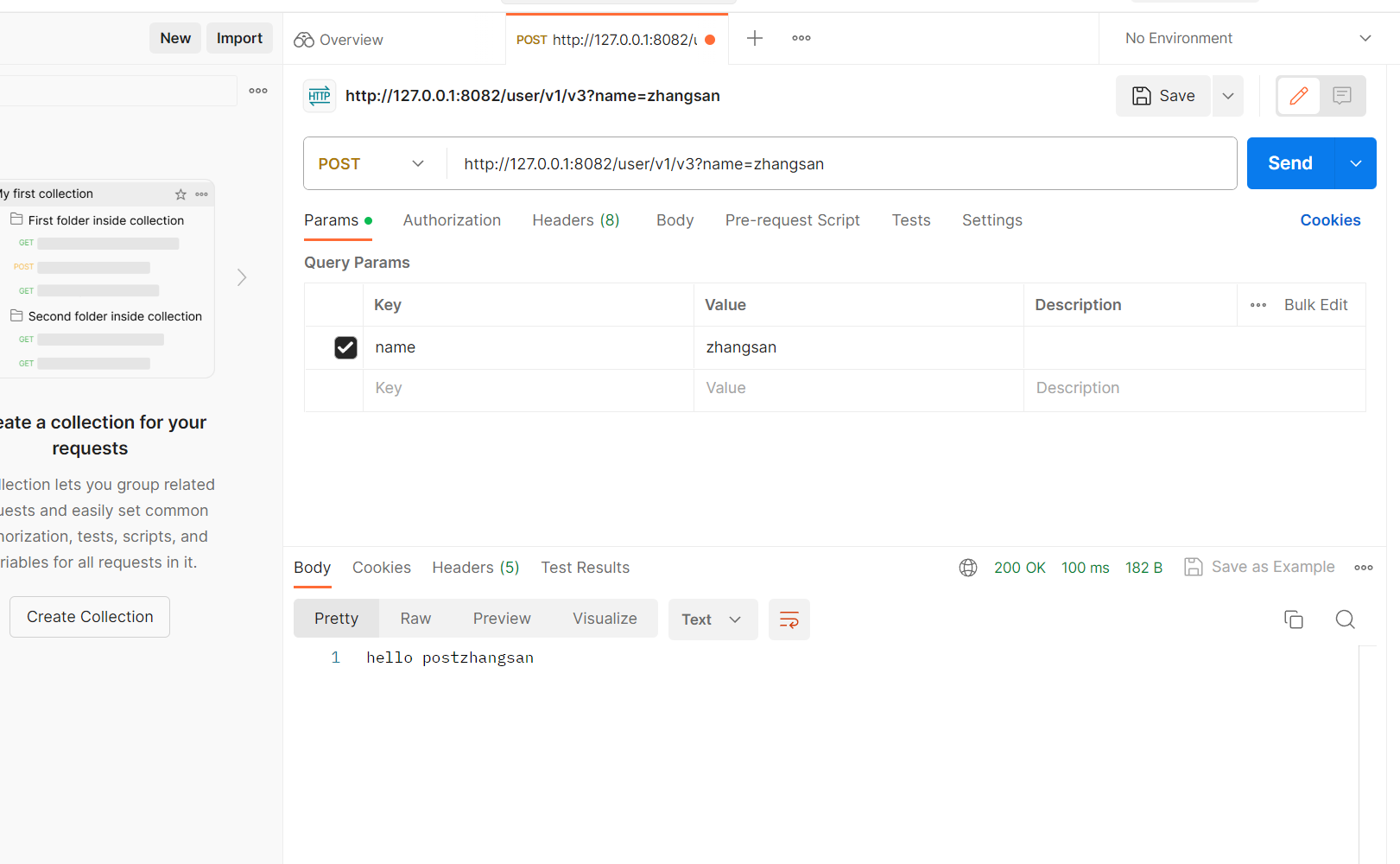1400x864 pixels.
Task: Click the request title URL text
Action: [x=533, y=96]
